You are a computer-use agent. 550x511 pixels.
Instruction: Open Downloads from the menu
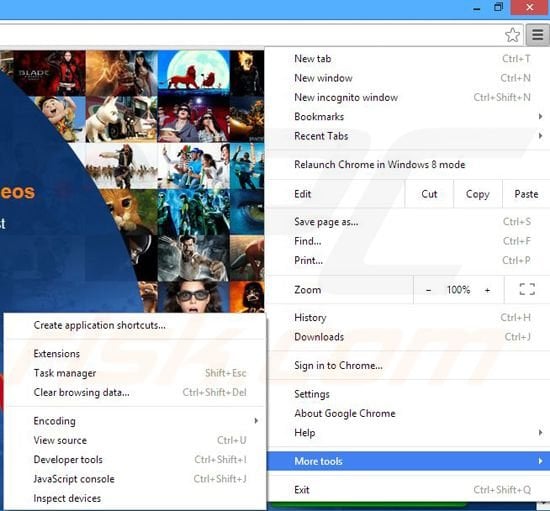[408, 337]
